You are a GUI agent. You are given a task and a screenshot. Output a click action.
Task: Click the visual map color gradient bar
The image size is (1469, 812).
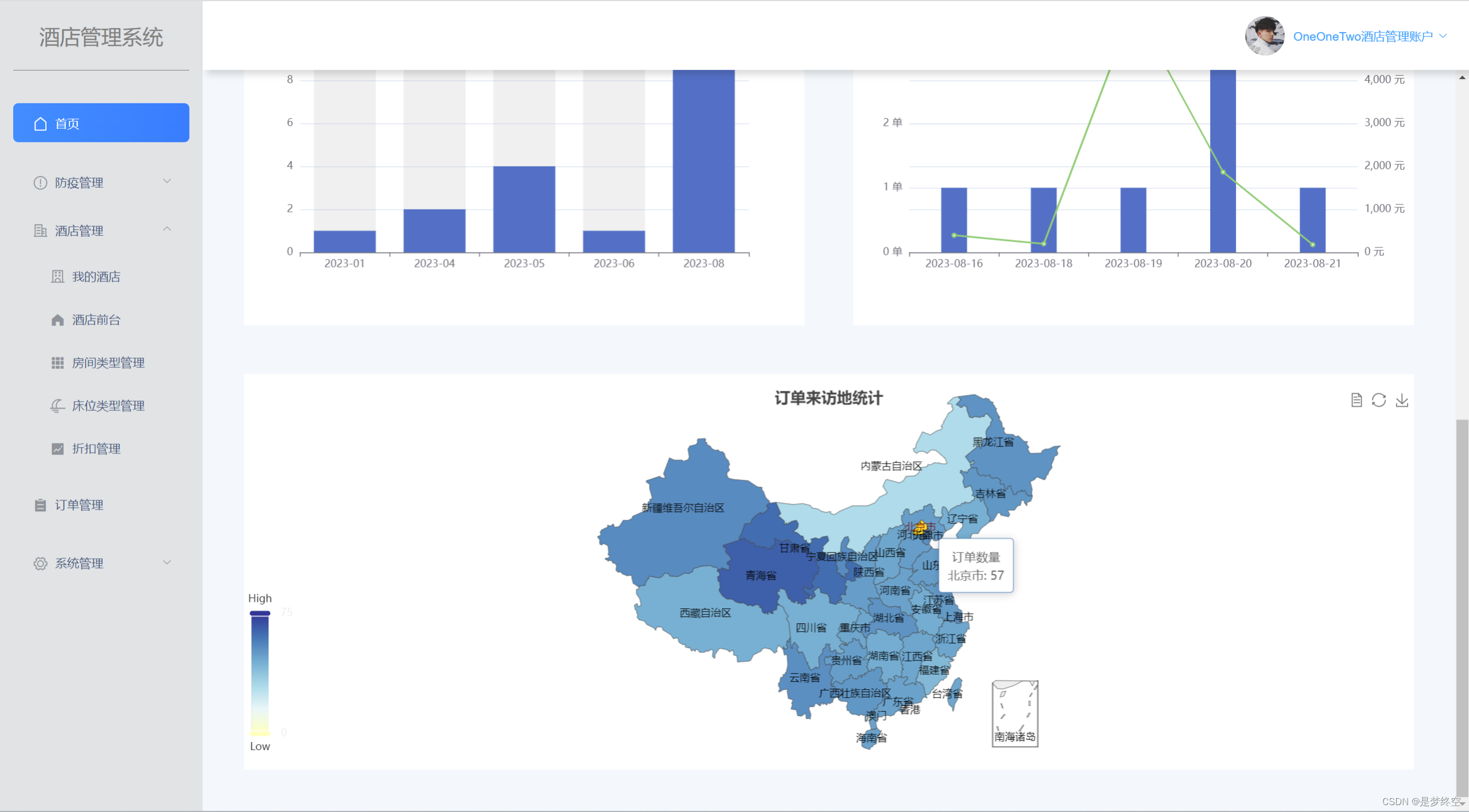coord(260,673)
